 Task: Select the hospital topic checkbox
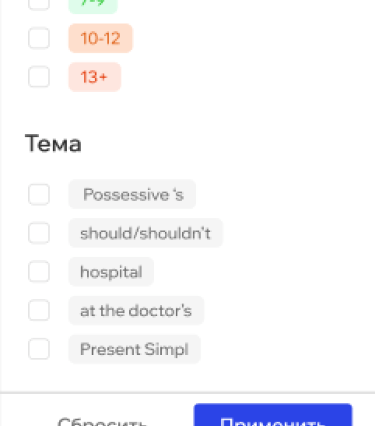[39, 272]
